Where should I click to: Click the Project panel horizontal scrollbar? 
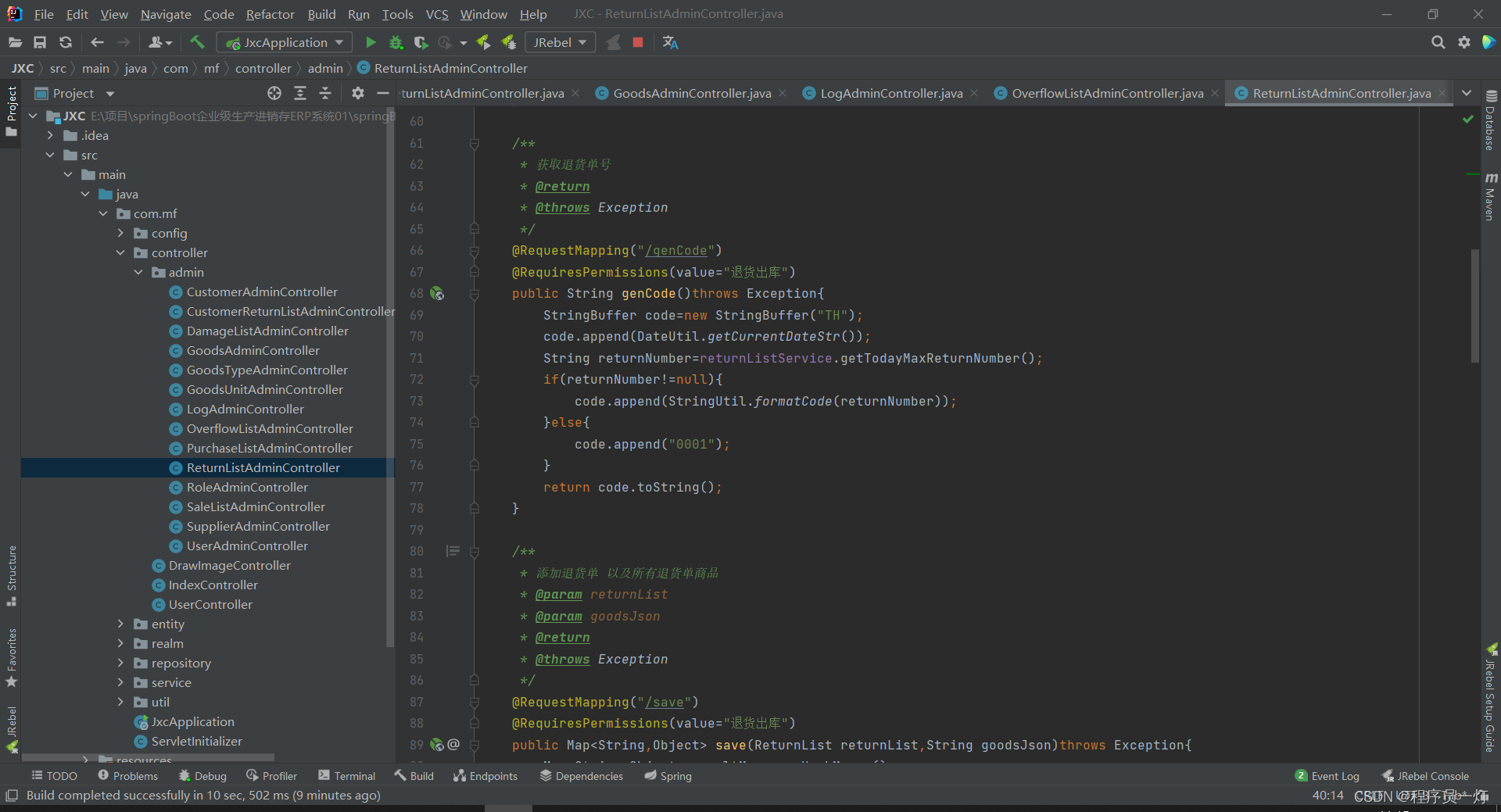click(148, 757)
